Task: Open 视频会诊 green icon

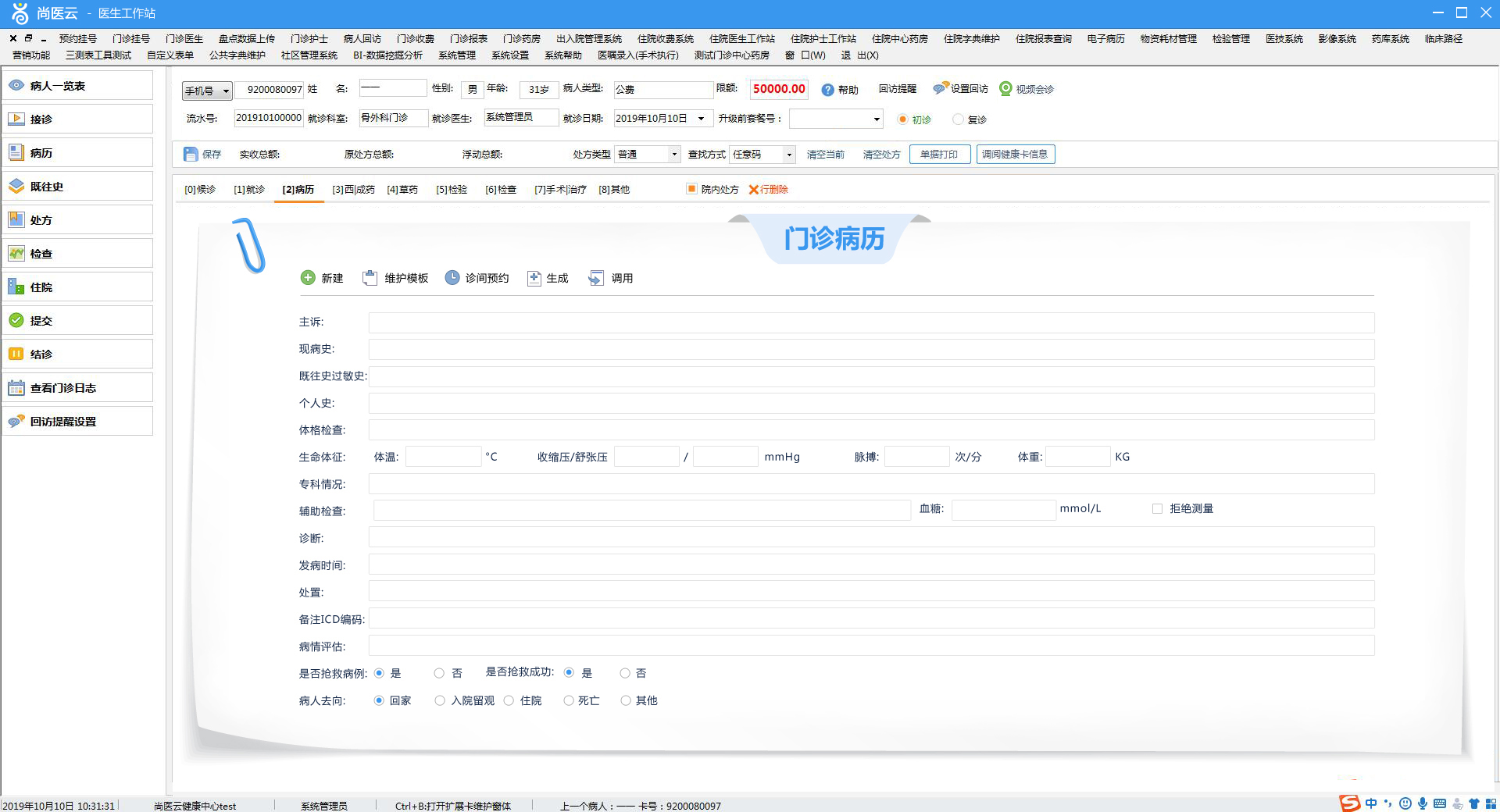Action: [x=1006, y=89]
